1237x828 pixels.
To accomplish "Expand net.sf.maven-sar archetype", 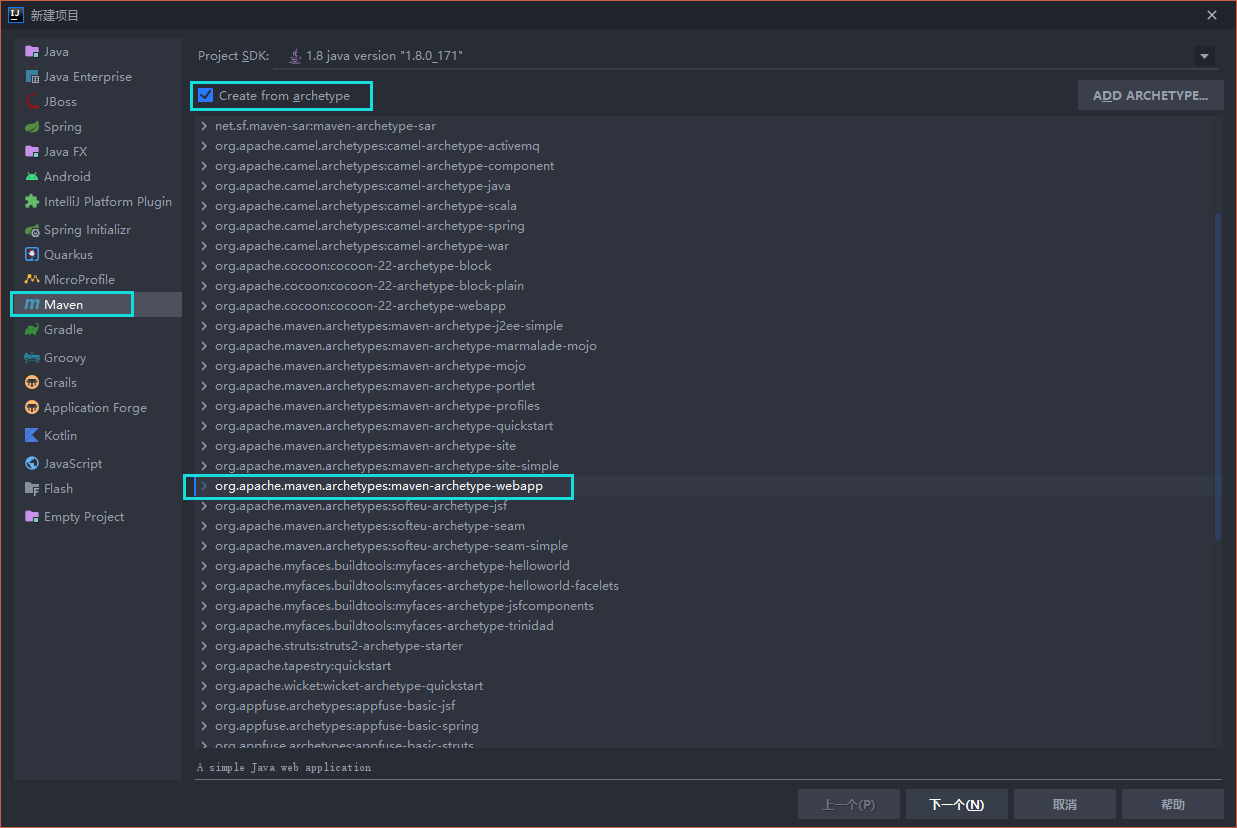I will [x=204, y=126].
